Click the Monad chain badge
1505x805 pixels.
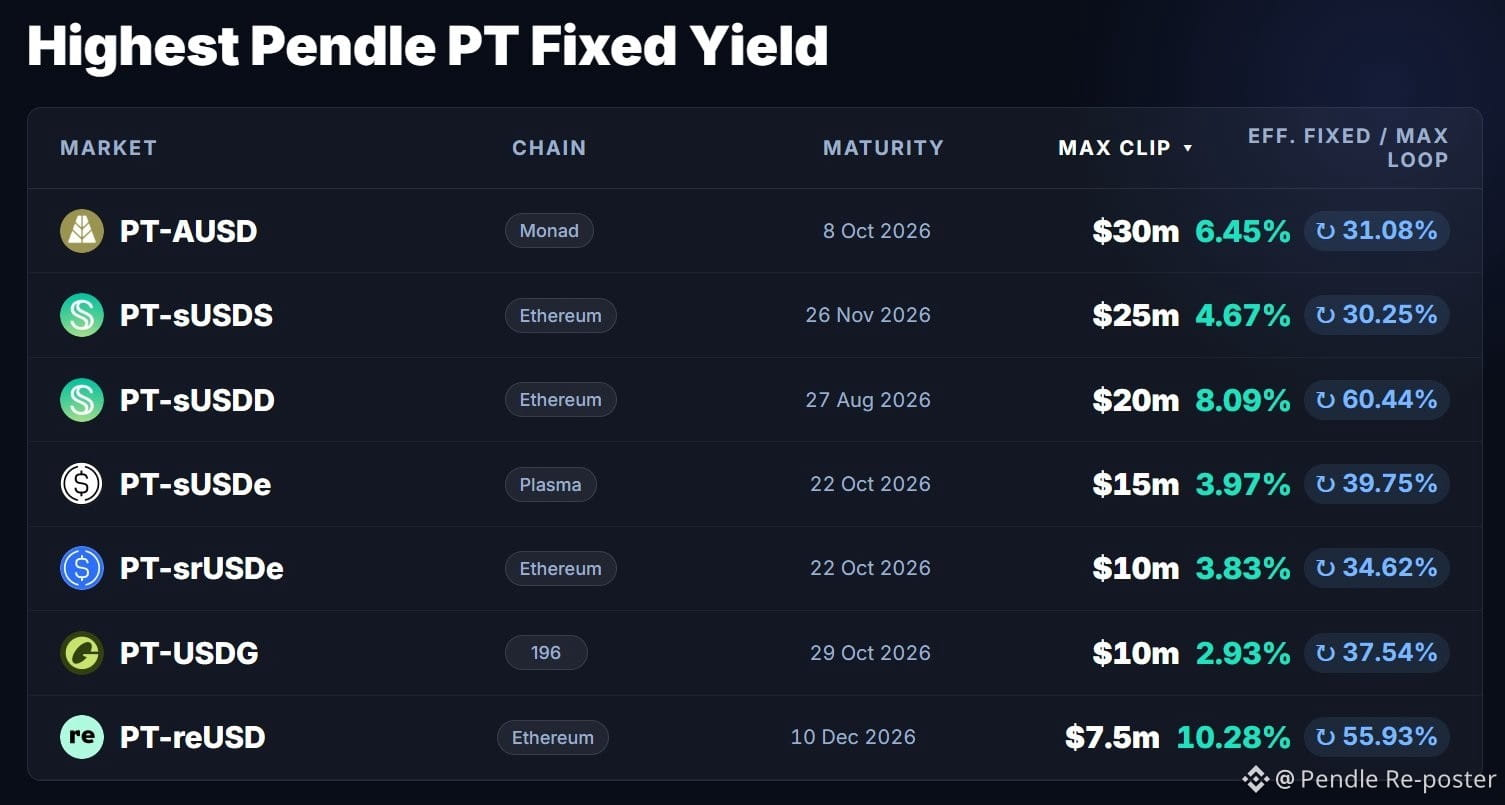(x=549, y=231)
